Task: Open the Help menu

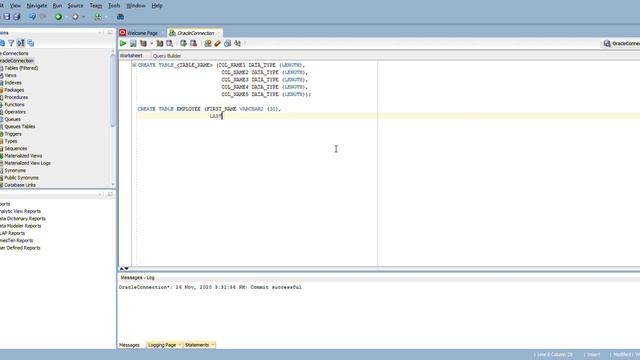Action: point(157,6)
